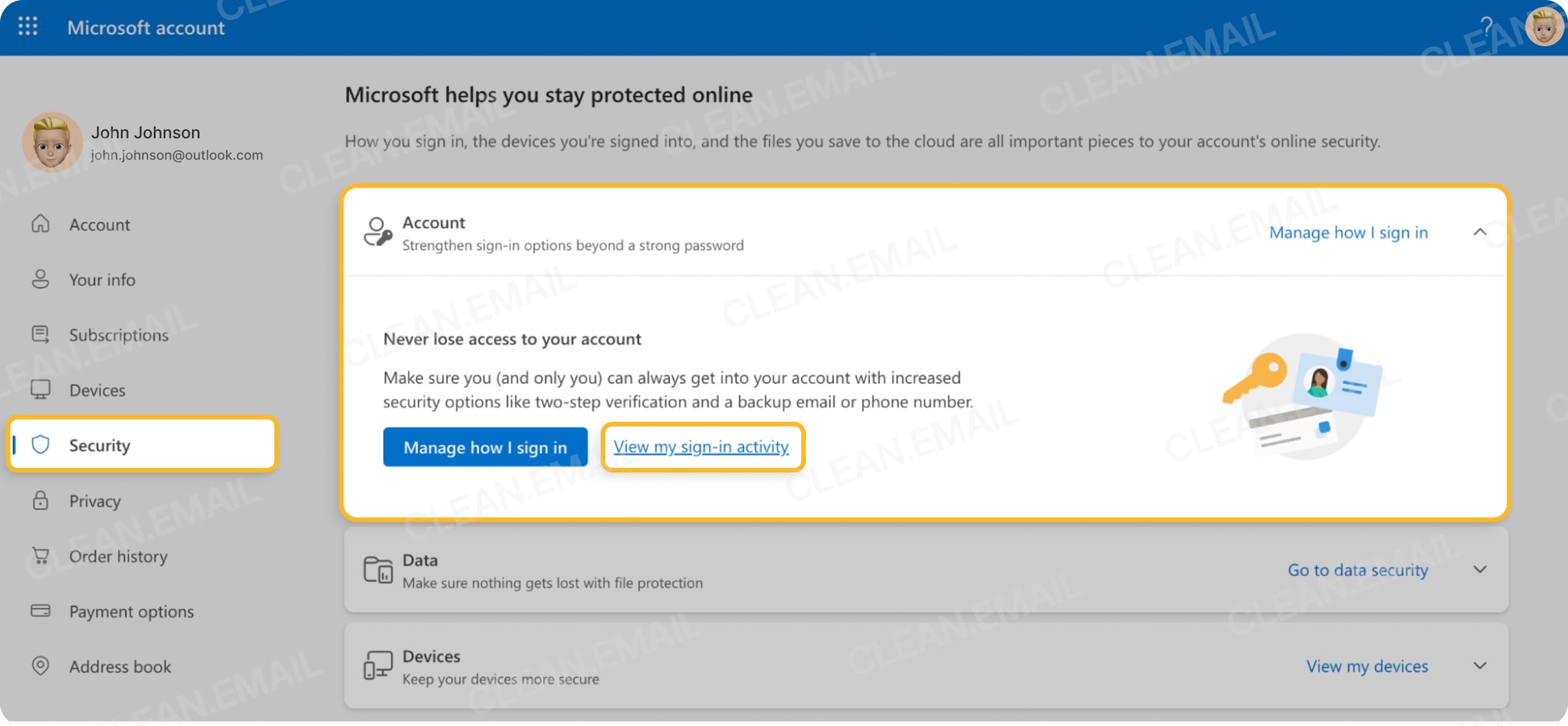The height and width of the screenshot is (726, 1568).
Task: Open the Address book location icon
Action: [40, 666]
